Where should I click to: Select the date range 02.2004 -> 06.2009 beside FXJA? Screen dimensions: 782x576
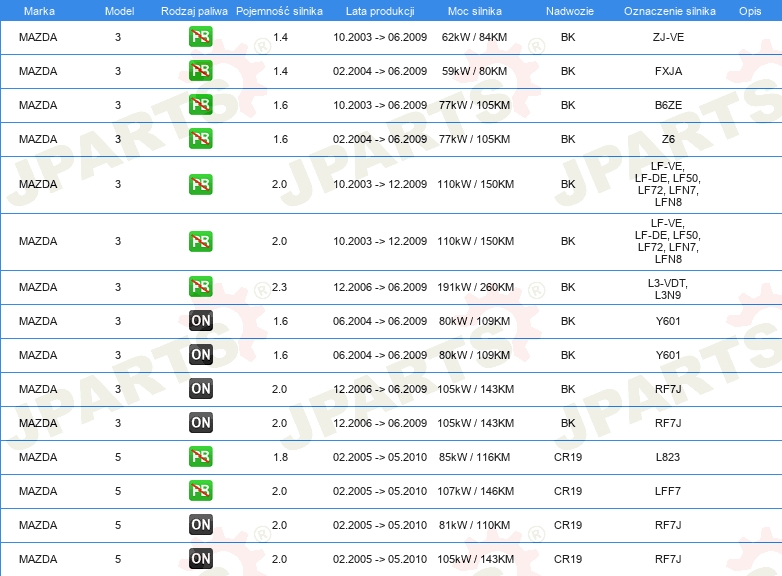click(380, 71)
